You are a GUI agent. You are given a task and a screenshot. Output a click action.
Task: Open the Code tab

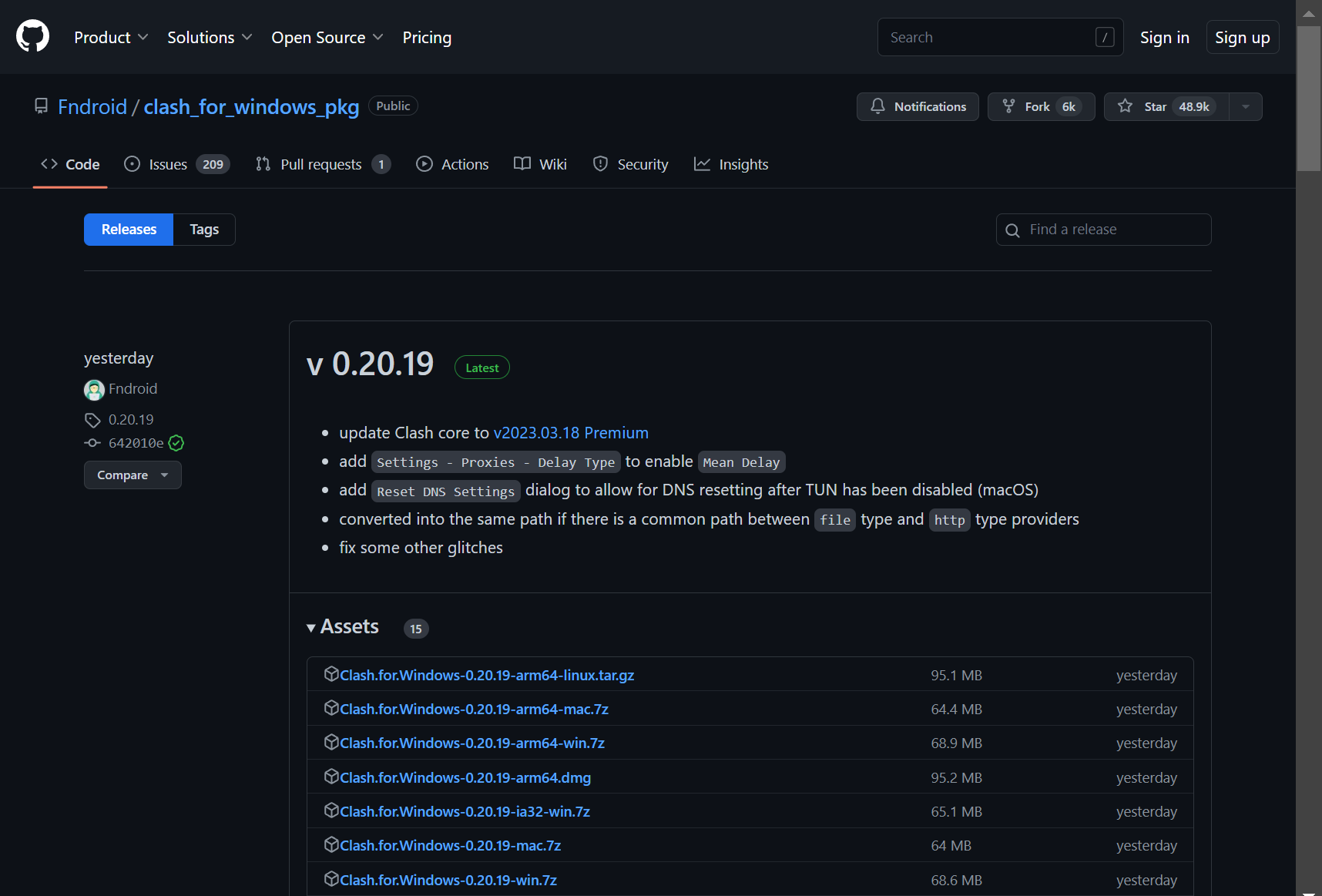coord(70,164)
